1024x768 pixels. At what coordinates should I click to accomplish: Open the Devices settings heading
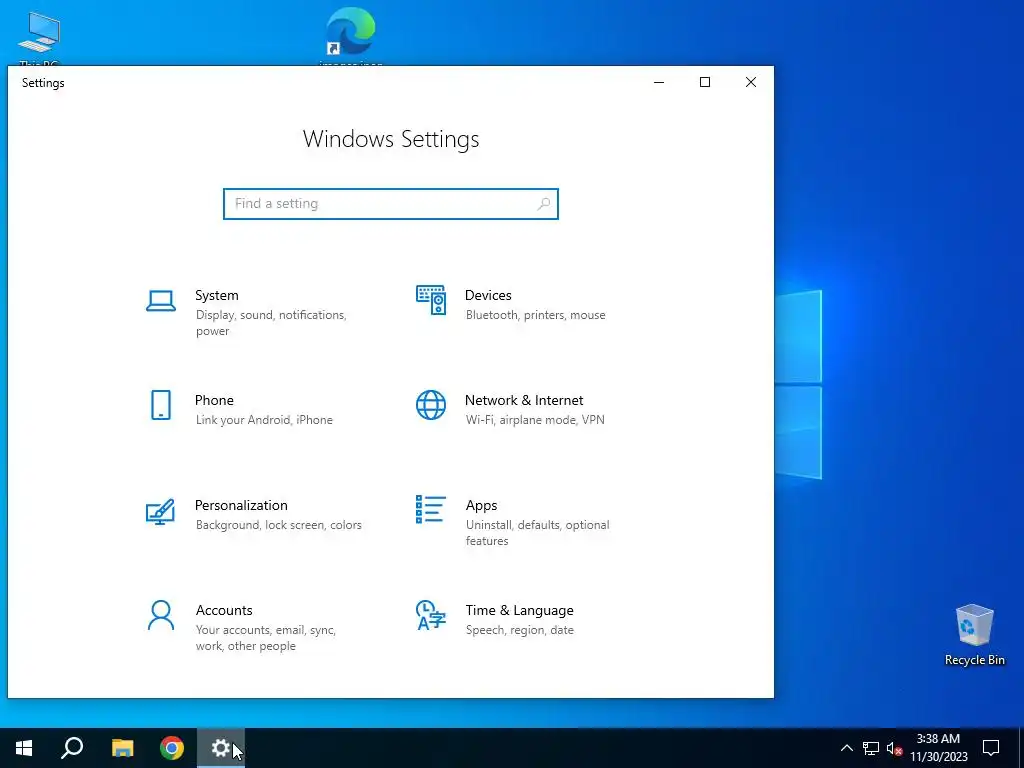pyautogui.click(x=488, y=295)
